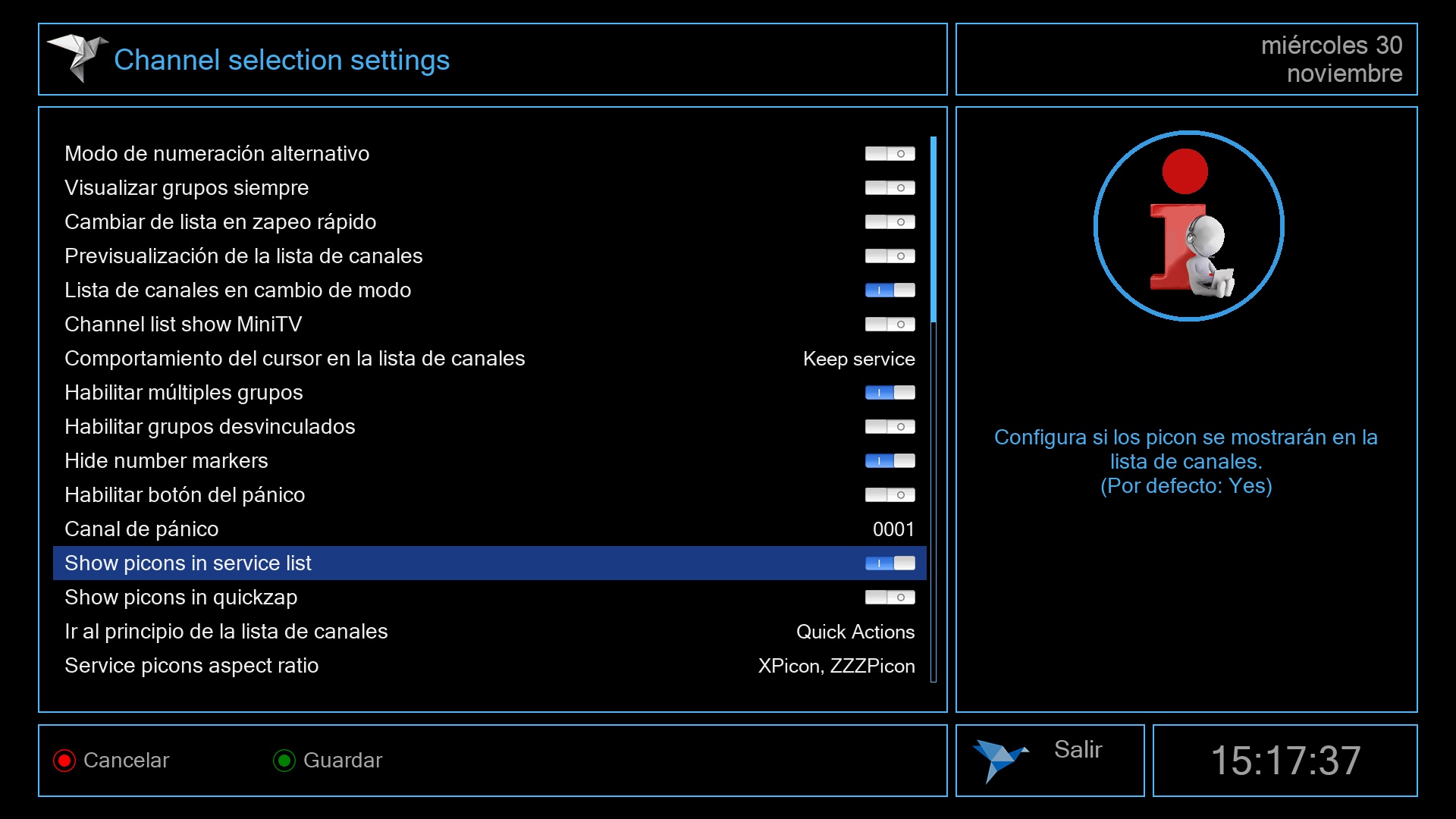This screenshot has width=1456, height=819.
Task: Toggle Show picons in service list switch
Action: point(890,563)
